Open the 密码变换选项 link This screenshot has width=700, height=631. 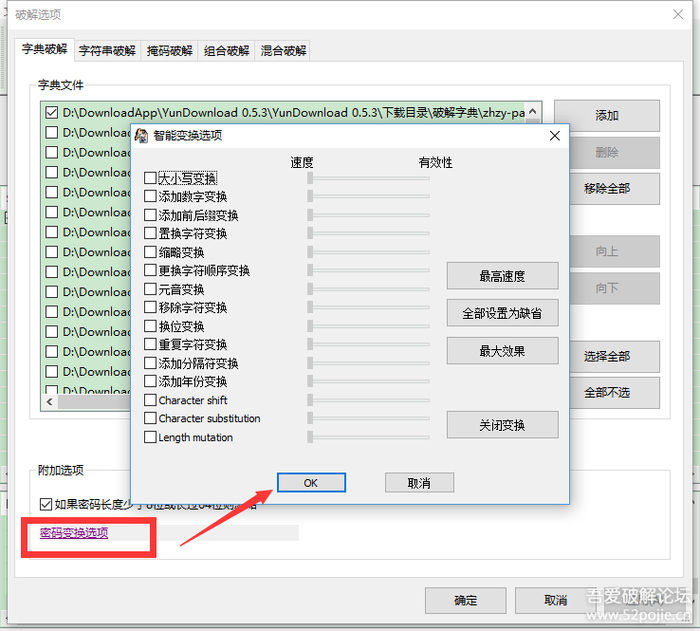tap(74, 533)
